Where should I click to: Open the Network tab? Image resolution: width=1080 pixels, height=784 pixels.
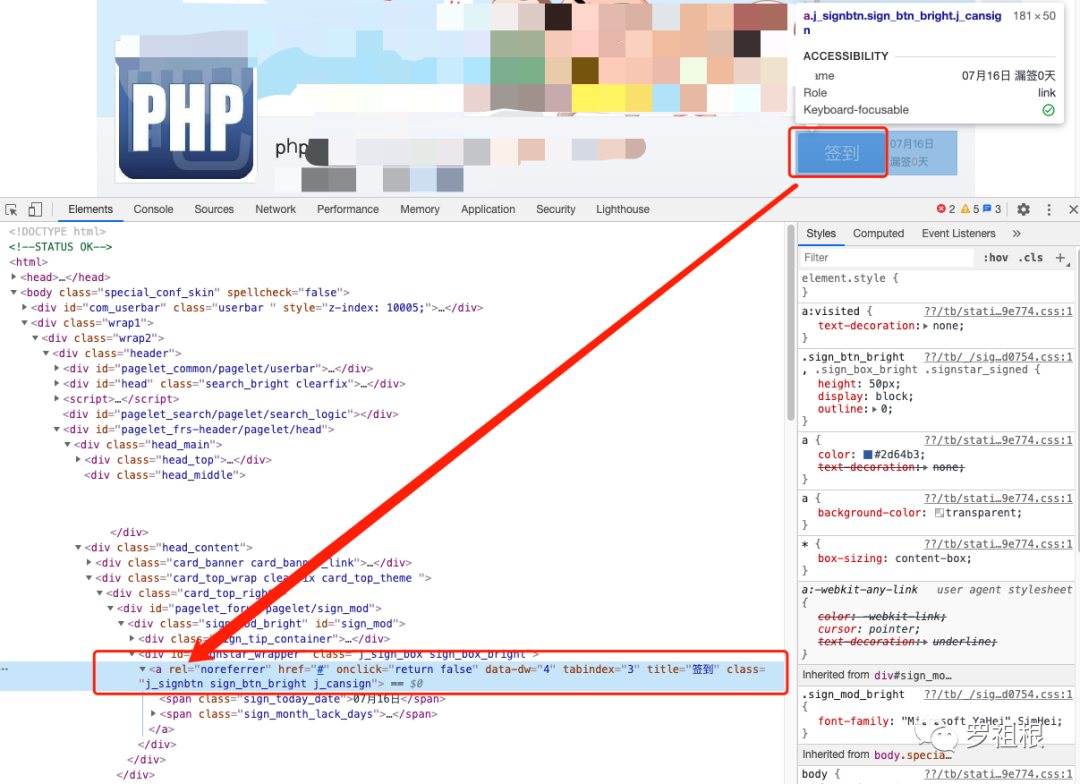(276, 209)
